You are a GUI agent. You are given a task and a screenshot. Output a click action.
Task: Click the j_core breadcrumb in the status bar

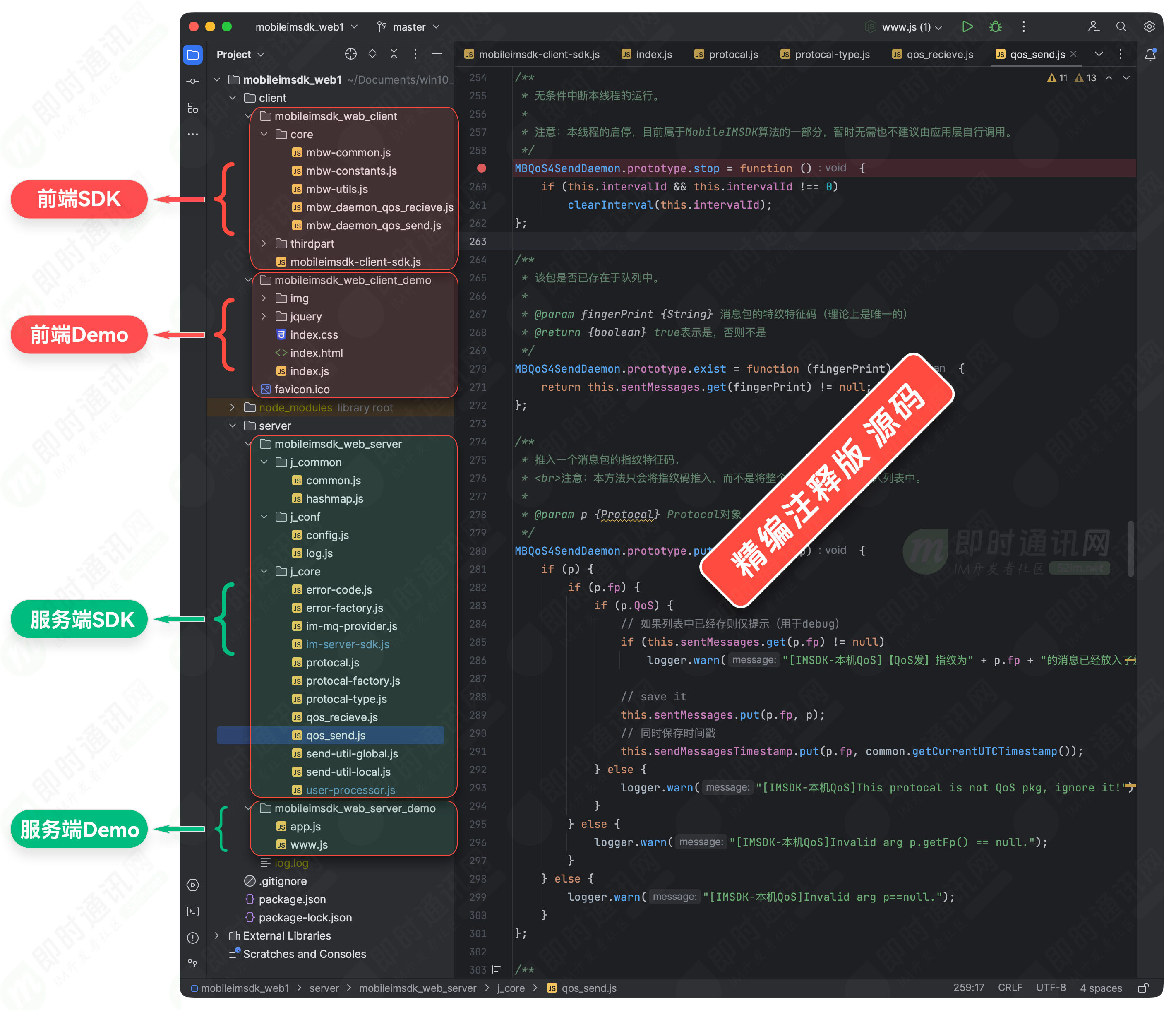click(x=511, y=988)
